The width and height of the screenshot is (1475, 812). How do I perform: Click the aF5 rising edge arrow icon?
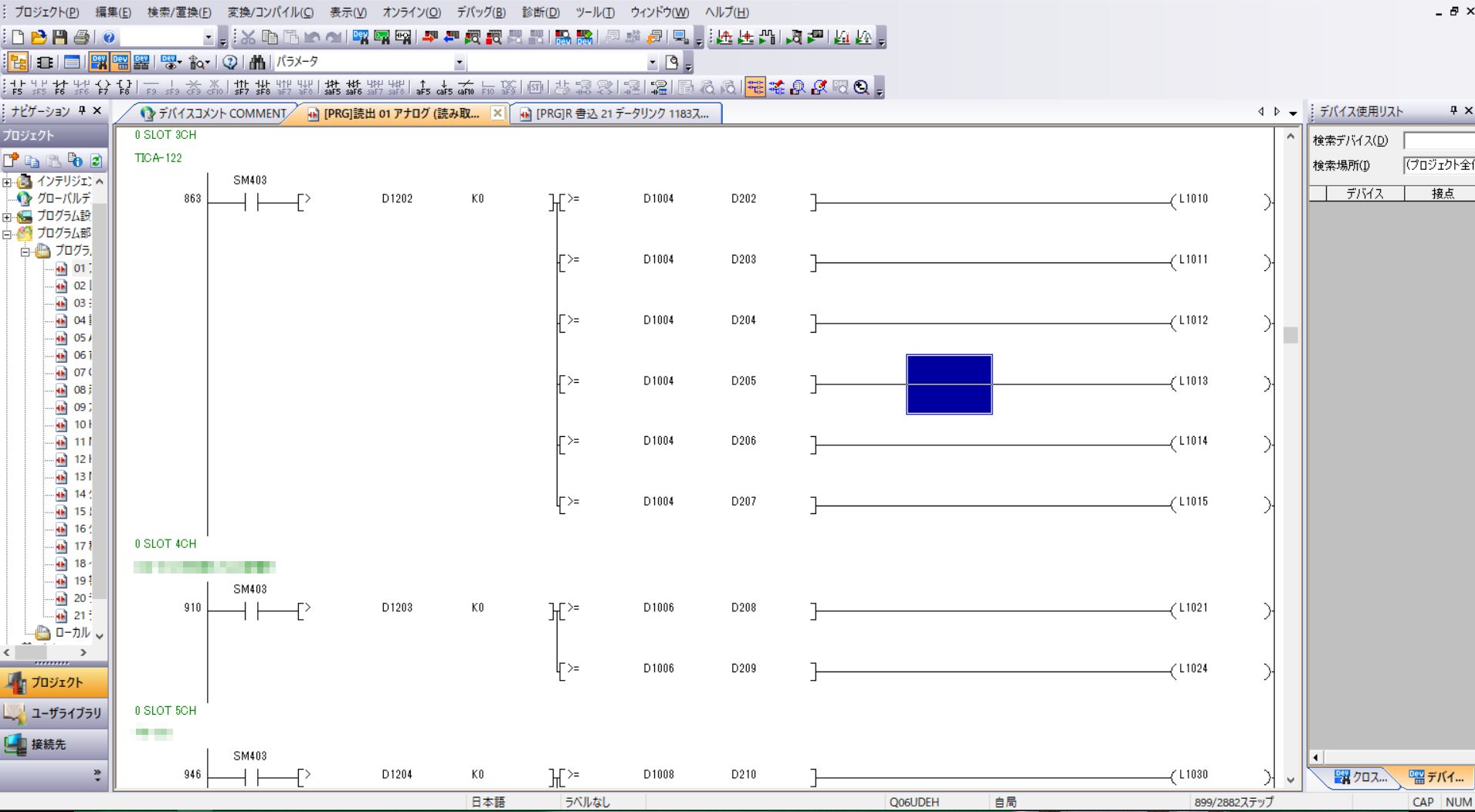(x=423, y=87)
